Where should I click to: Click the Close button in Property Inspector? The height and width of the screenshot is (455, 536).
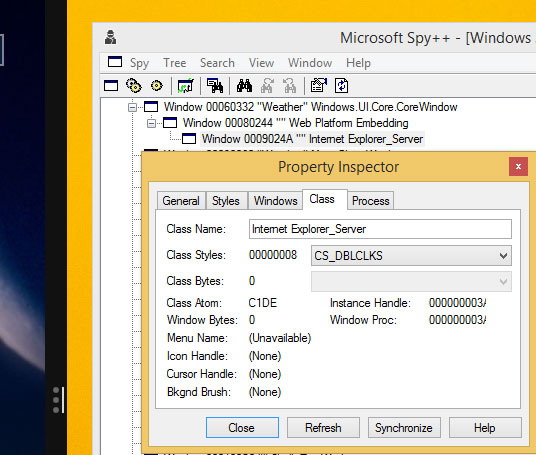(242, 428)
